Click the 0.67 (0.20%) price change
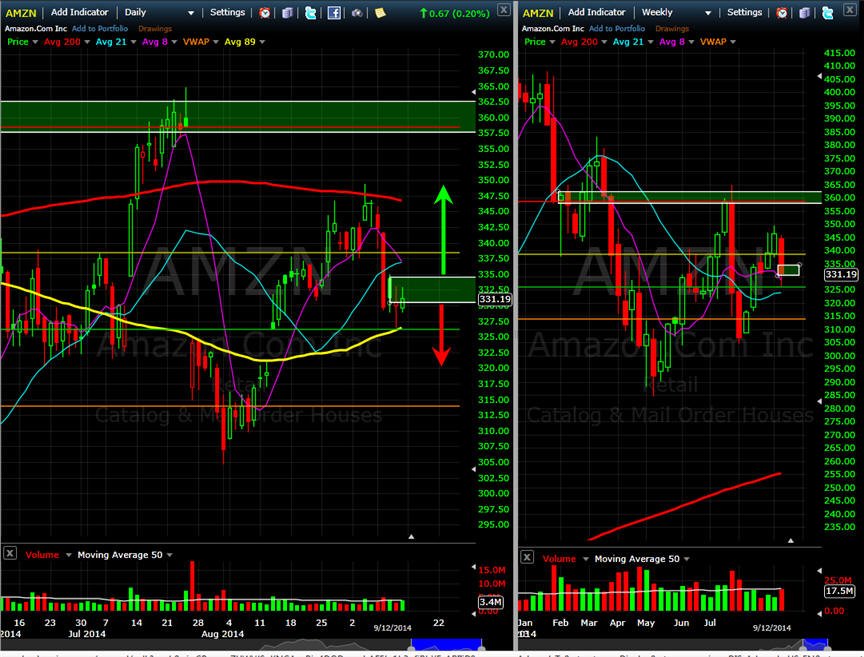This screenshot has width=864, height=657. pos(455,13)
